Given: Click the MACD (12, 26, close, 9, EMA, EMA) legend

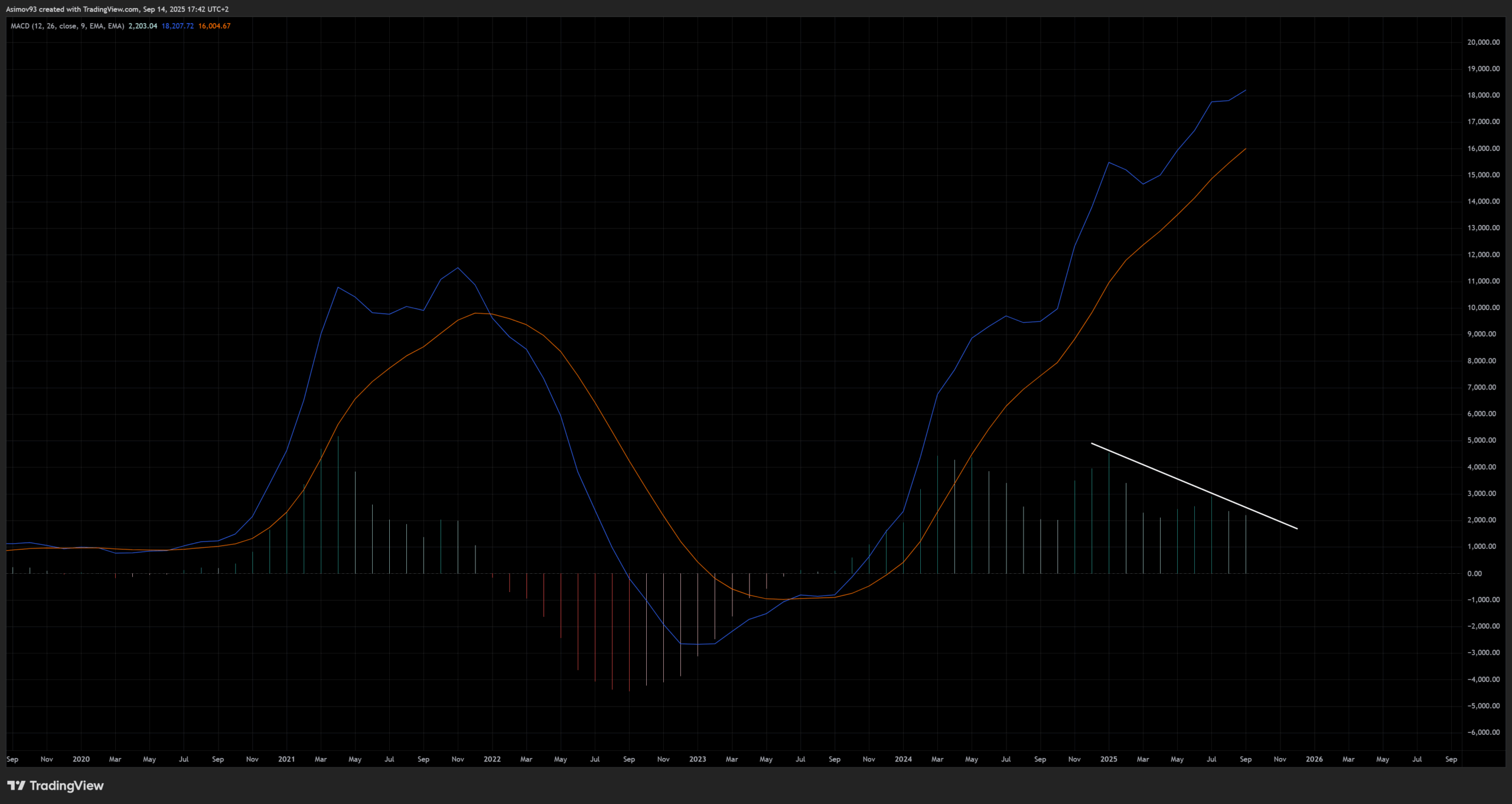Looking at the screenshot, I should point(67,26).
